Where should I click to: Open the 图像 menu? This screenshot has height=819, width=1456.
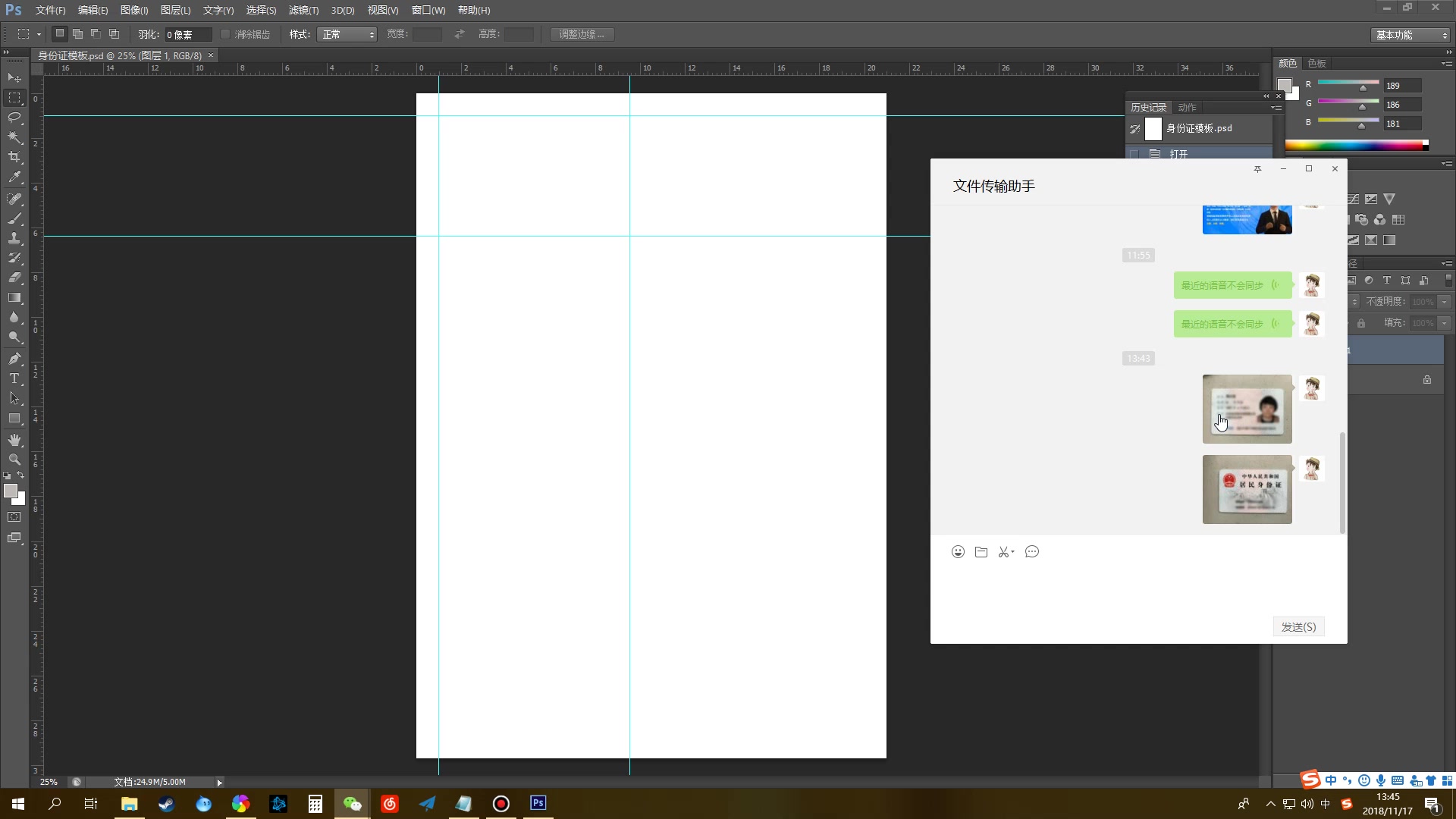pyautogui.click(x=133, y=10)
